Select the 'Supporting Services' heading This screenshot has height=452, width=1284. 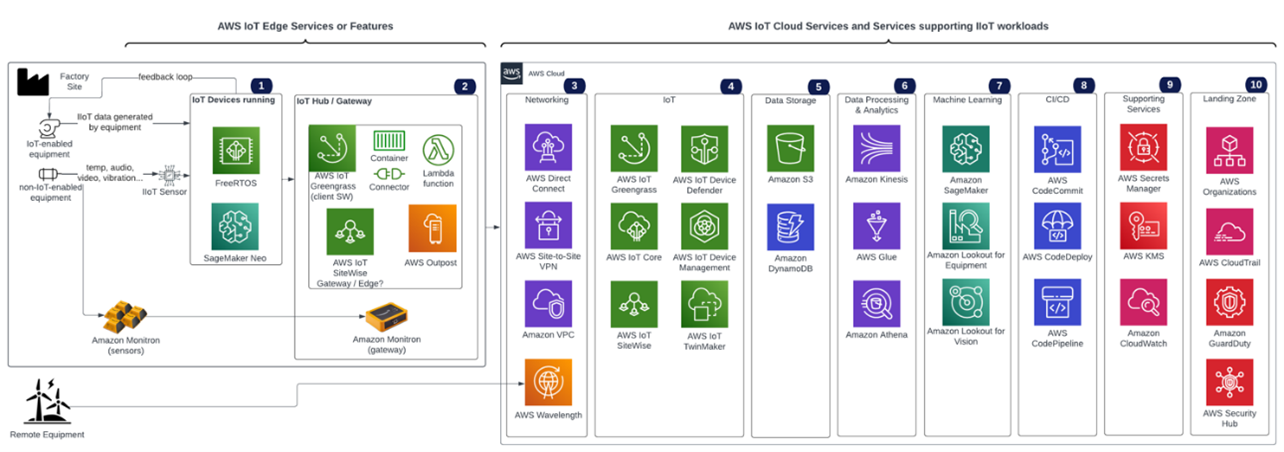coord(1144,104)
